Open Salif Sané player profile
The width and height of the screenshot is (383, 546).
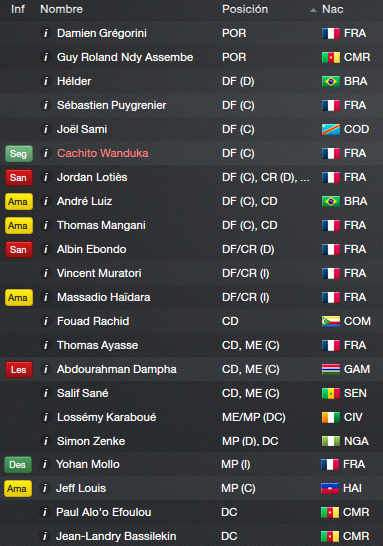[x=83, y=393]
